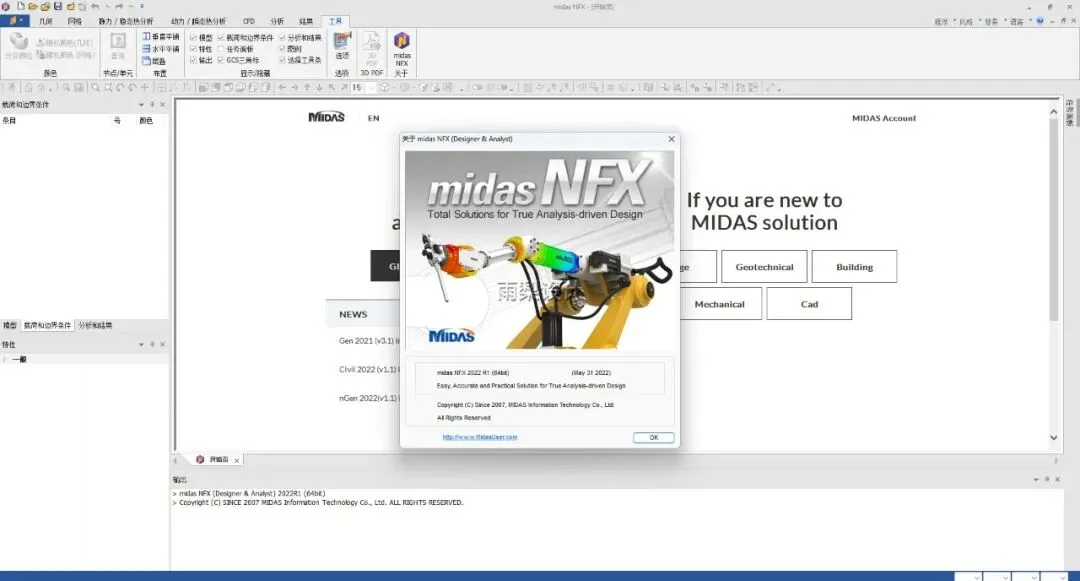Toggle the 特性 checkbox in 显示/隐藏 group
1080x581 pixels.
193,49
